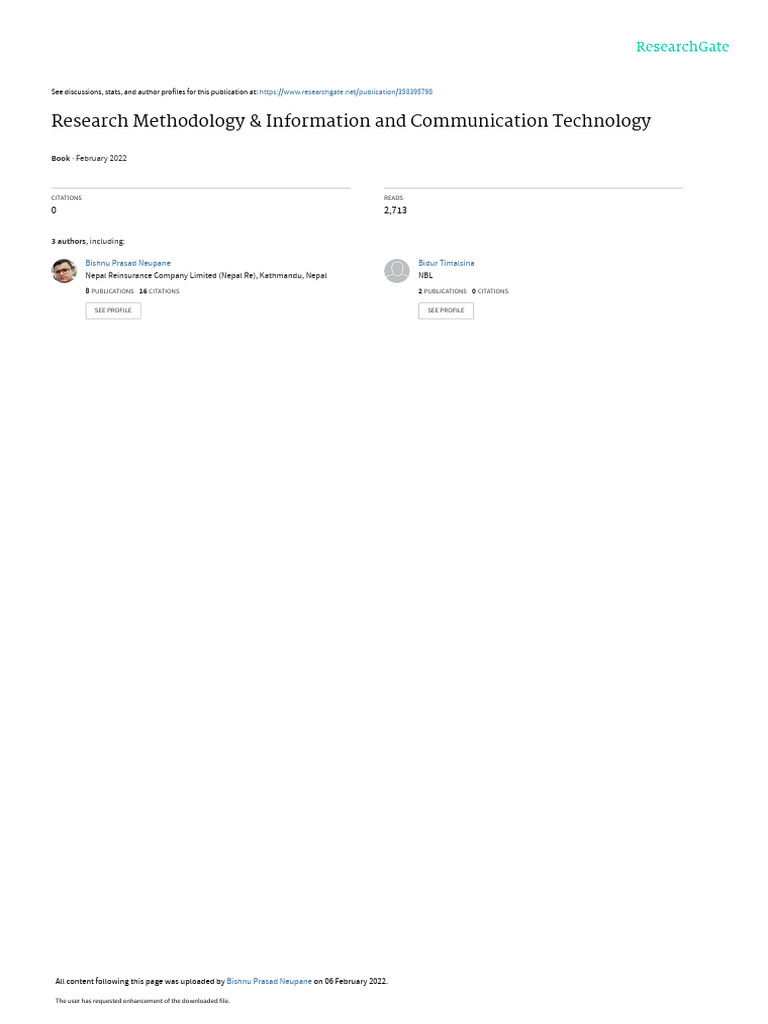Open Bishnu Prasad Neupane's profile photo
Viewport: 768px width, 1024px height.
[x=64, y=270]
